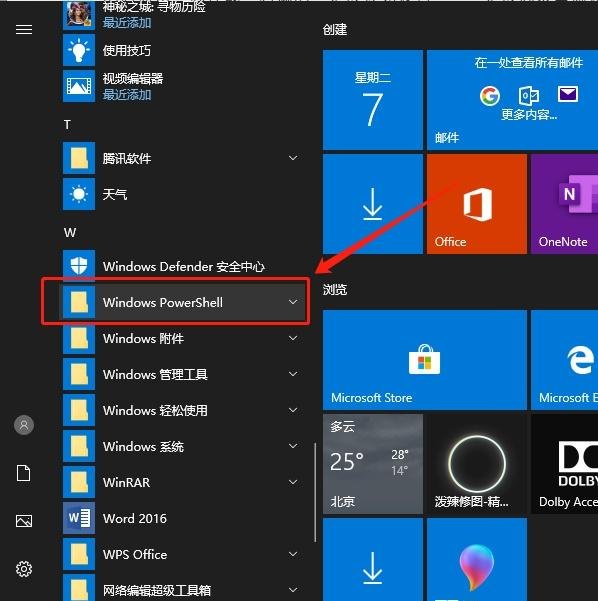Select Windows Defender 安全中心 entry
This screenshot has height=601, width=598.
point(184,266)
